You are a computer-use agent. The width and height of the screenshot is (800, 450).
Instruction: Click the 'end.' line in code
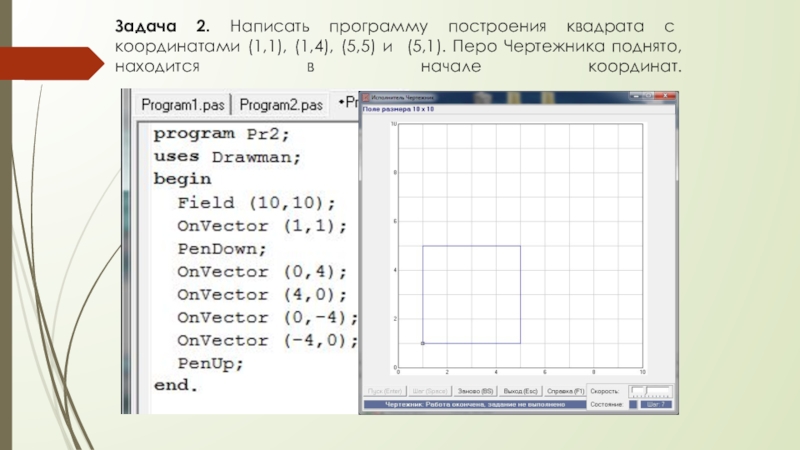(176, 385)
